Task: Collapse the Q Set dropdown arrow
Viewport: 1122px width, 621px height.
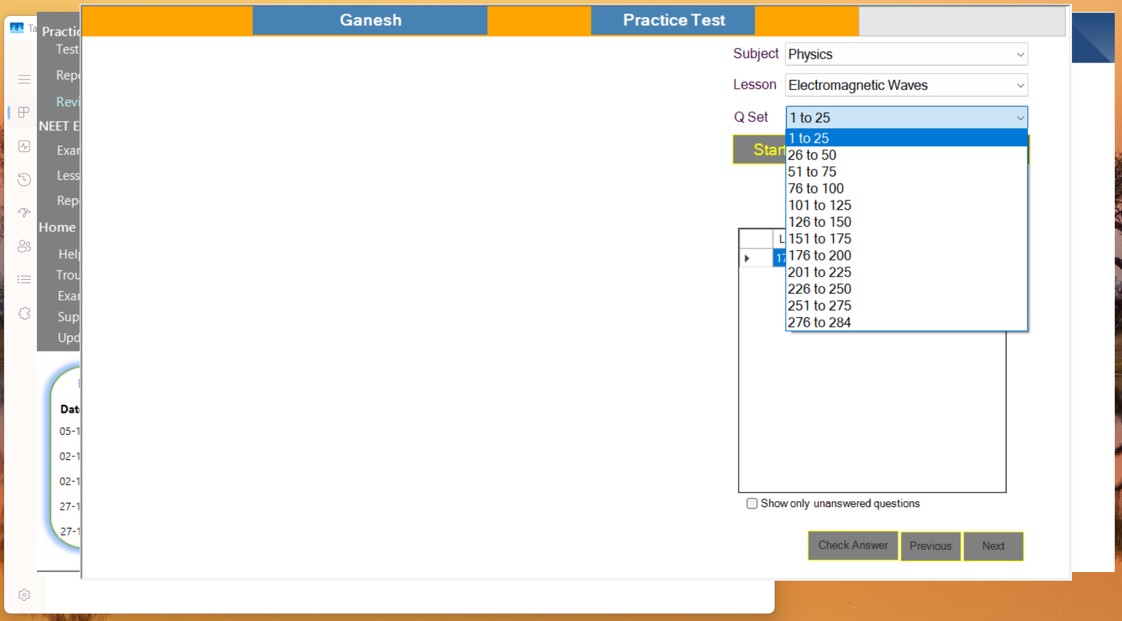Action: [x=1019, y=118]
